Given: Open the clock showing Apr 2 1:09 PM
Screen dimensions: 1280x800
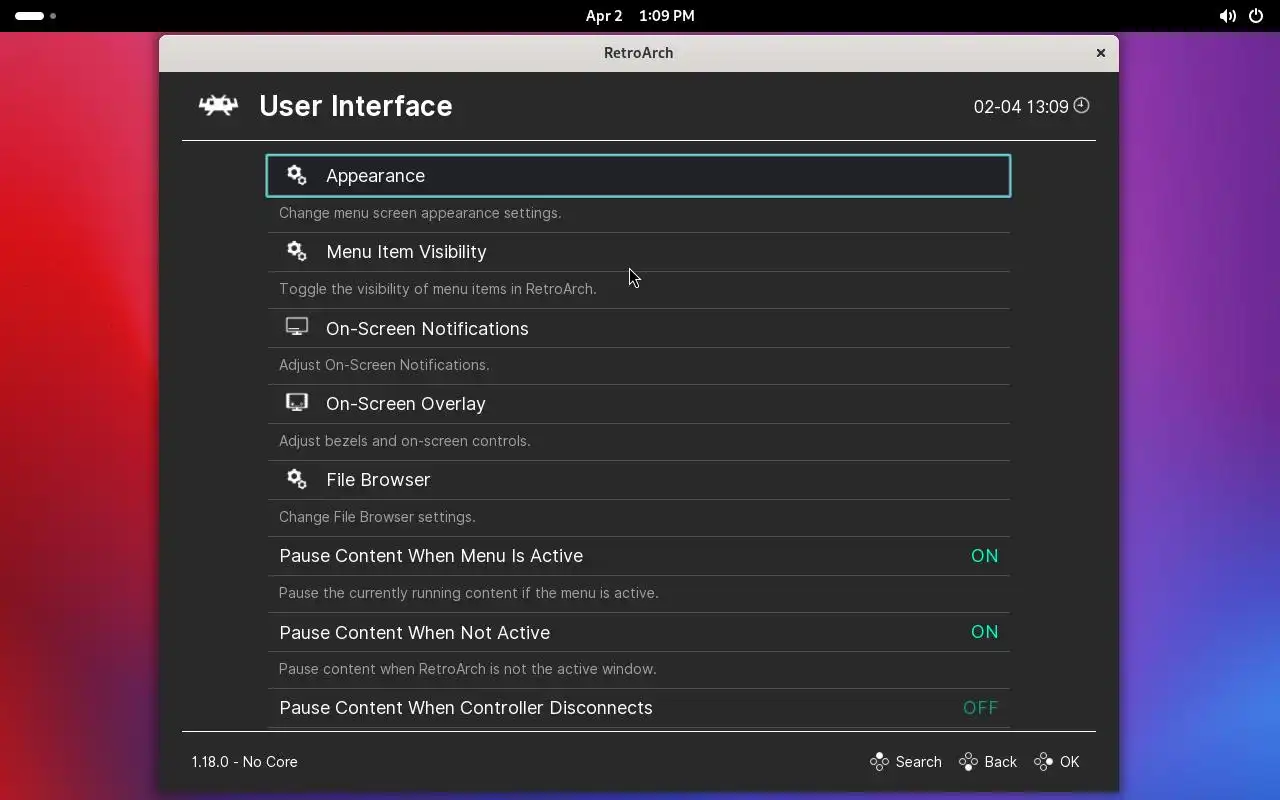Looking at the screenshot, I should pyautogui.click(x=639, y=16).
